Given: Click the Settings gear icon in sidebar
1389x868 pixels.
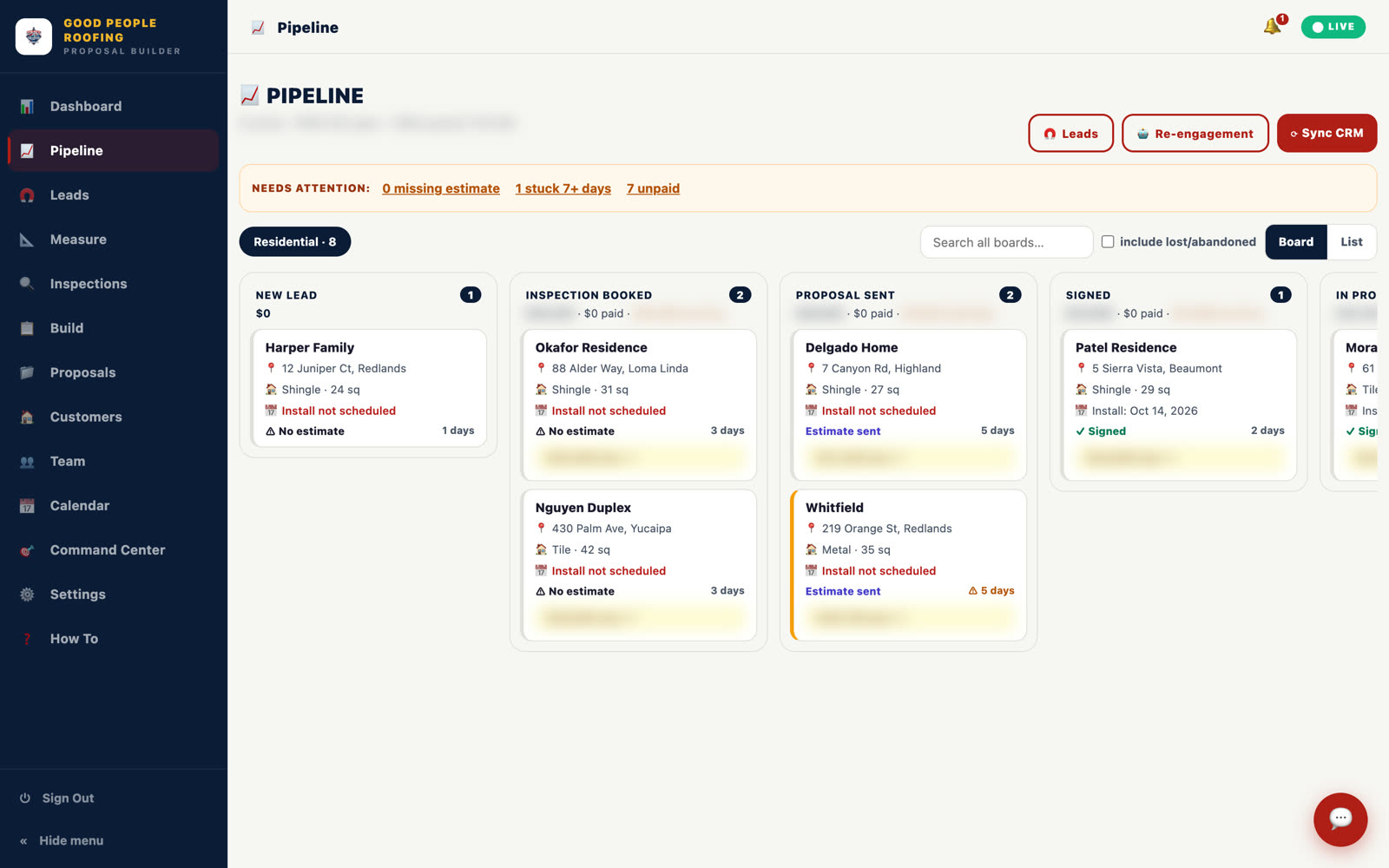Looking at the screenshot, I should pyautogui.click(x=27, y=595).
